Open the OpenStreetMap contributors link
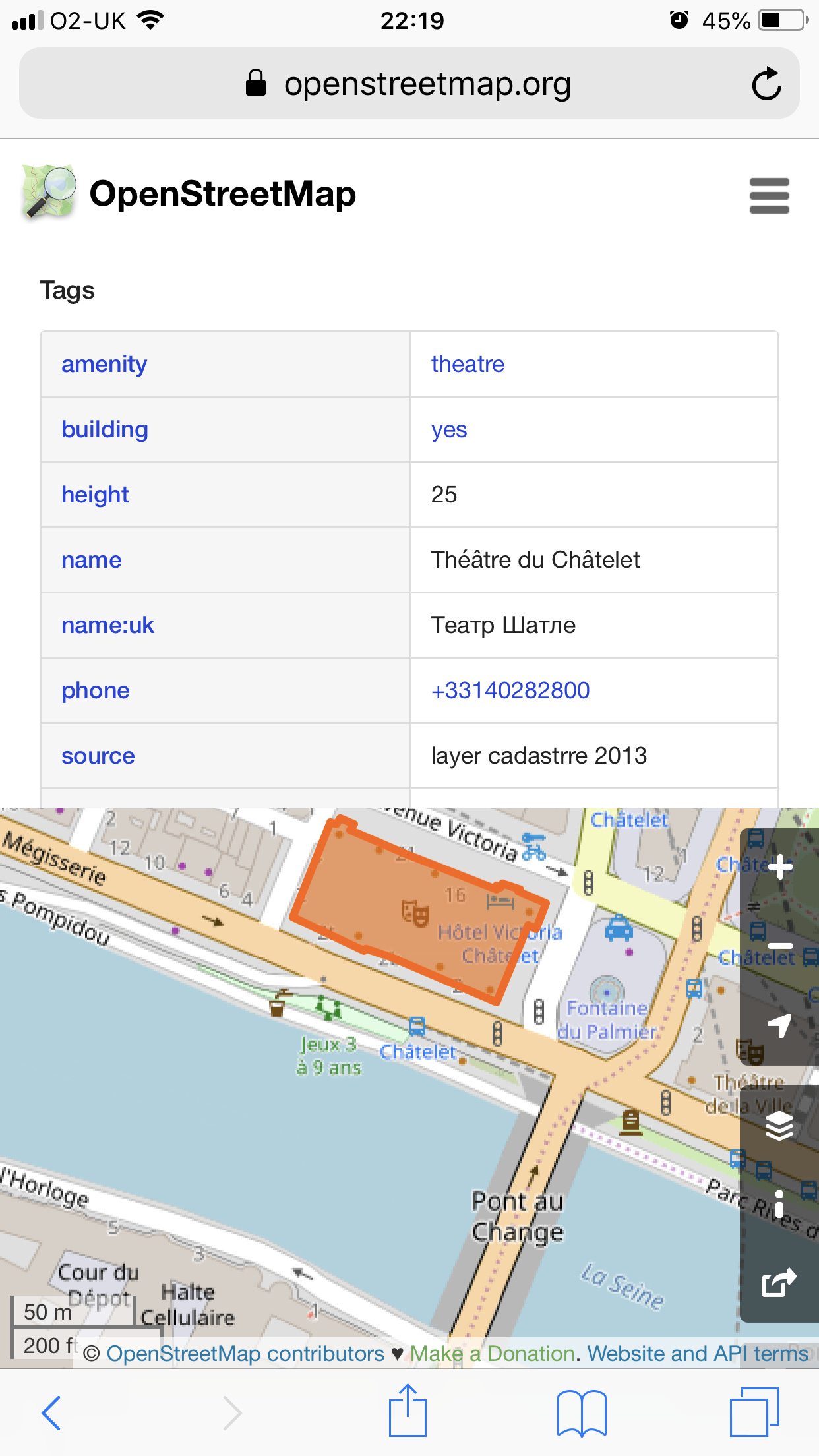This screenshot has width=819, height=1456. tap(245, 1353)
